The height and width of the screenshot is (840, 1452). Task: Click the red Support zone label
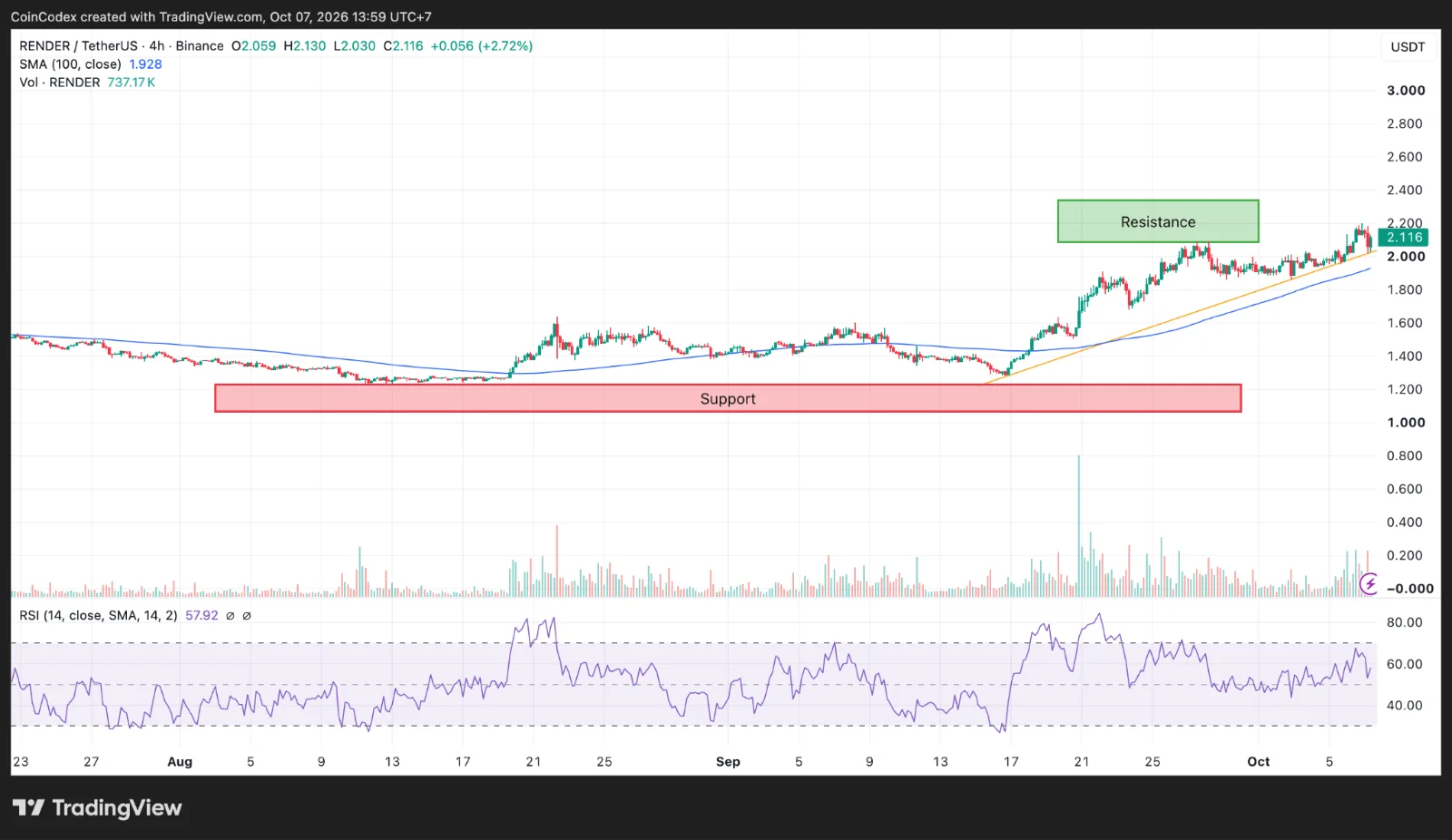[728, 398]
